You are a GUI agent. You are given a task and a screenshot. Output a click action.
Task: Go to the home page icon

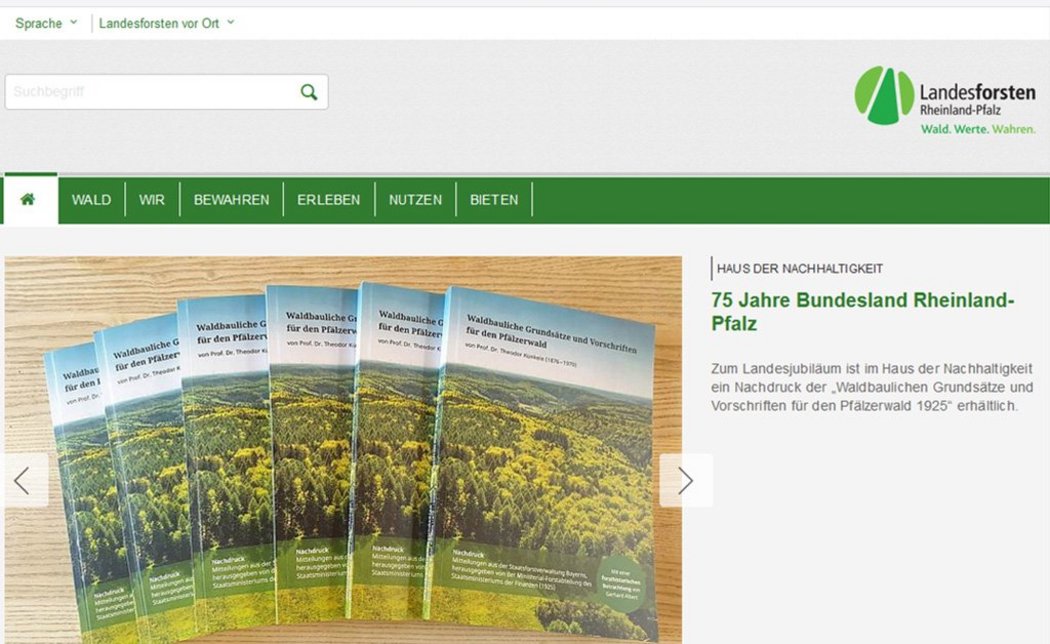[x=28, y=199]
